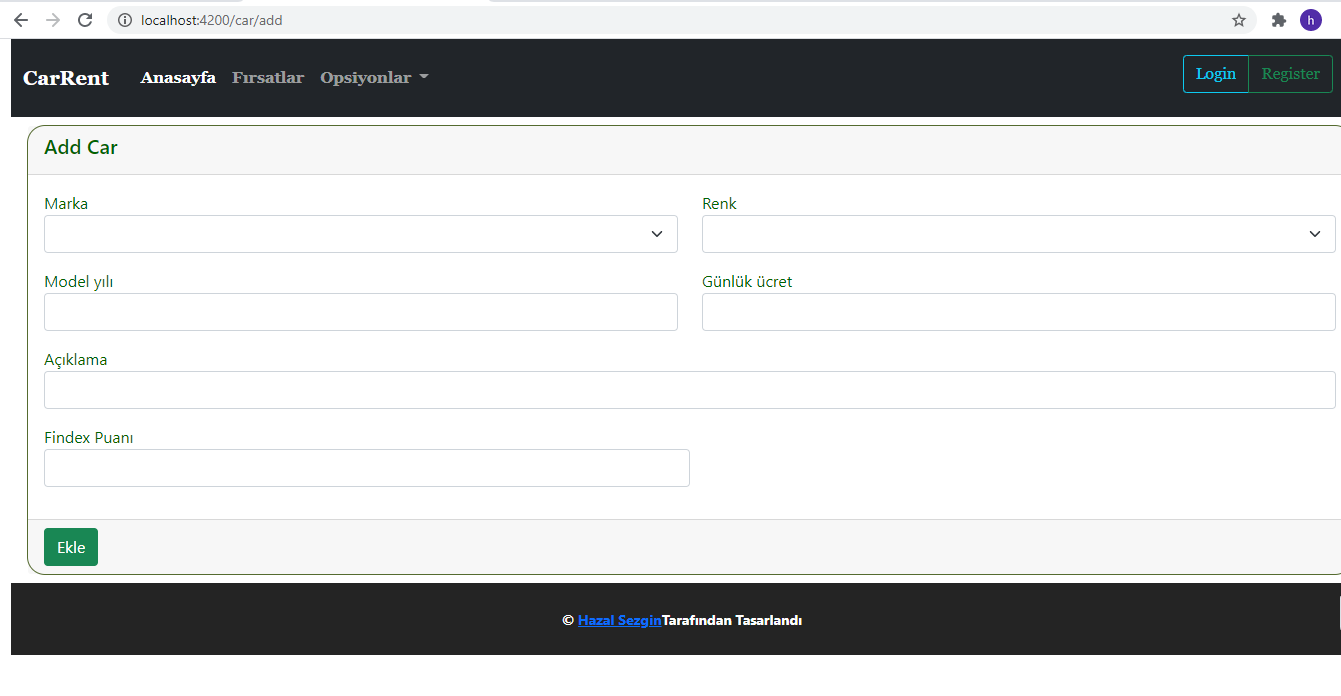Focus the Model yılı input field
1341x696 pixels.
click(361, 312)
